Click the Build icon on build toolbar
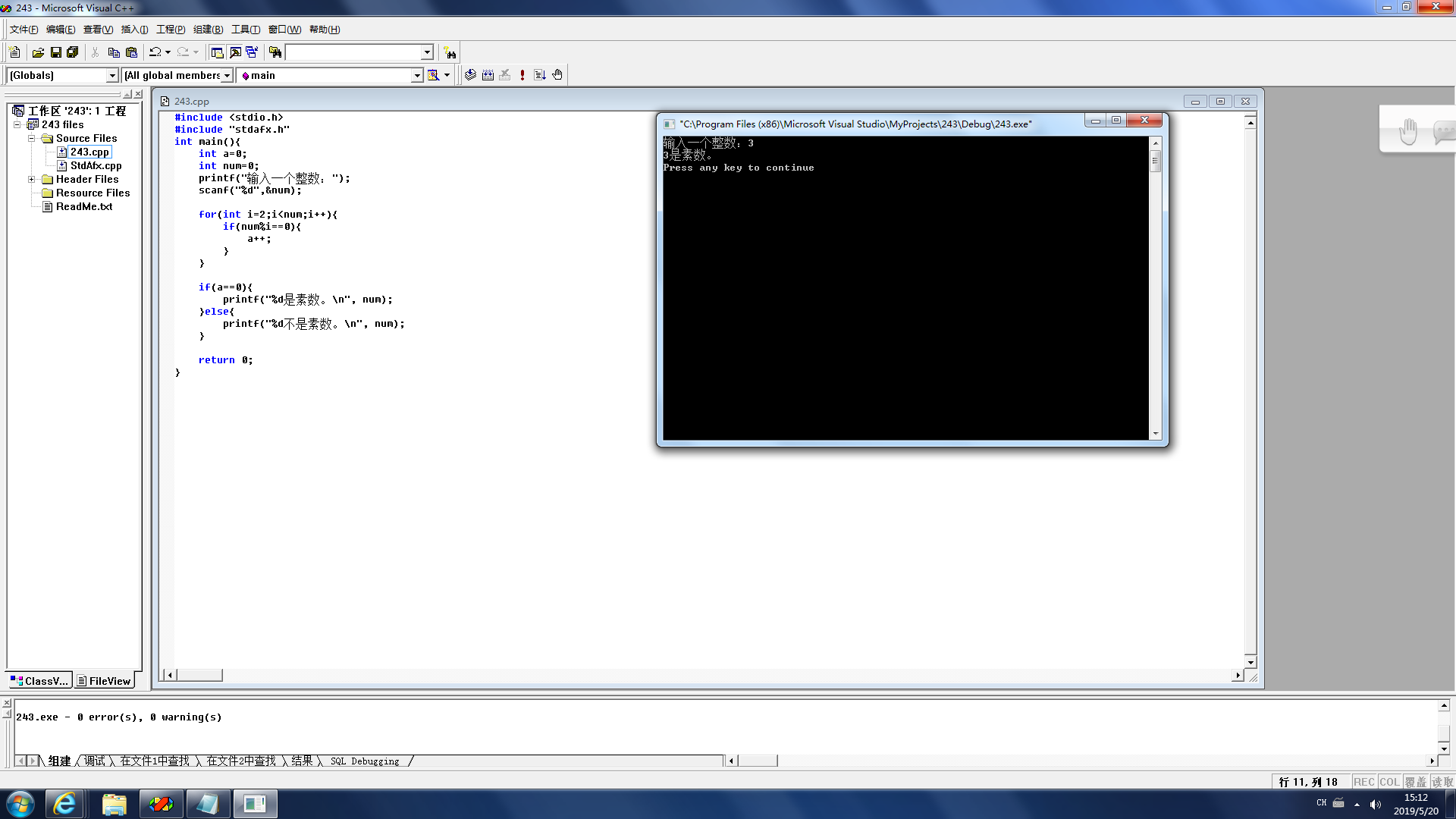 (x=488, y=75)
